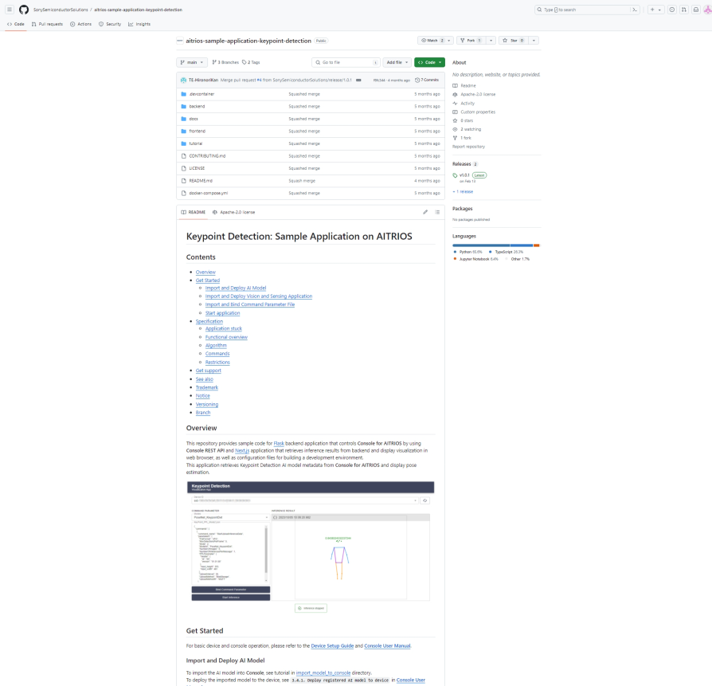Open Custom properties in About
This screenshot has height=686, width=712.
pos(478,112)
